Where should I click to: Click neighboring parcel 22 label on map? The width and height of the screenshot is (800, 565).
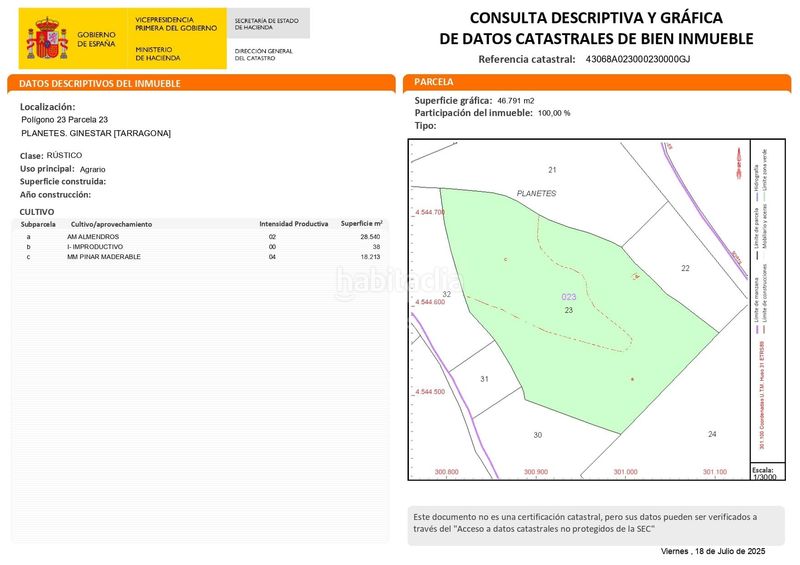pyautogui.click(x=685, y=268)
